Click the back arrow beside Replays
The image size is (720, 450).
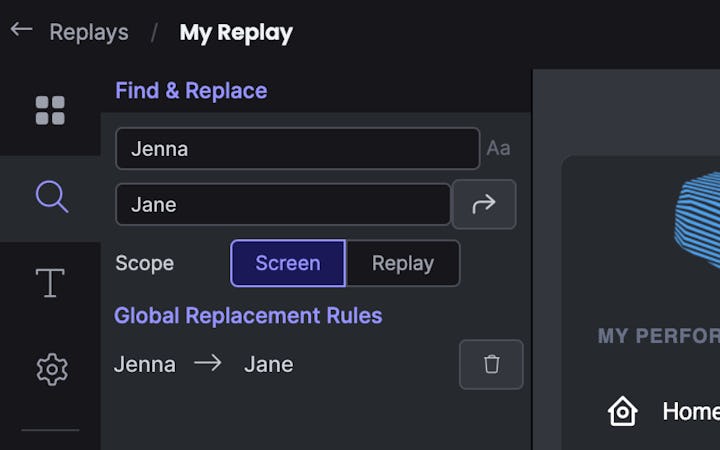21,30
